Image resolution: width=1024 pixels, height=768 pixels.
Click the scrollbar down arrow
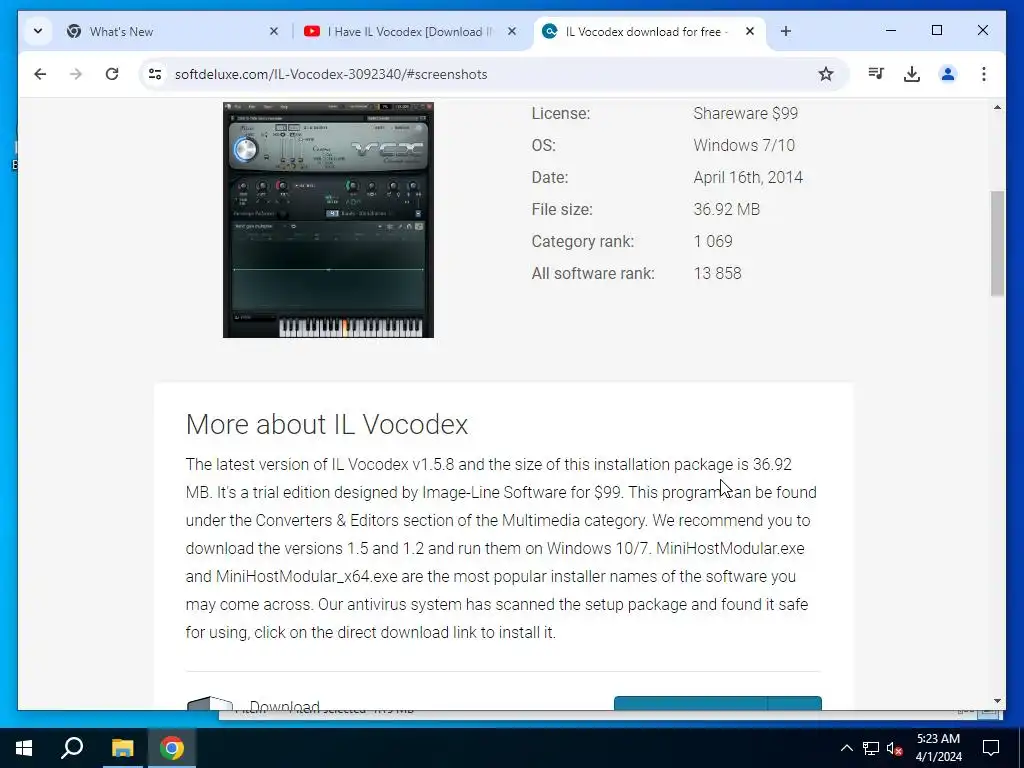click(x=997, y=701)
